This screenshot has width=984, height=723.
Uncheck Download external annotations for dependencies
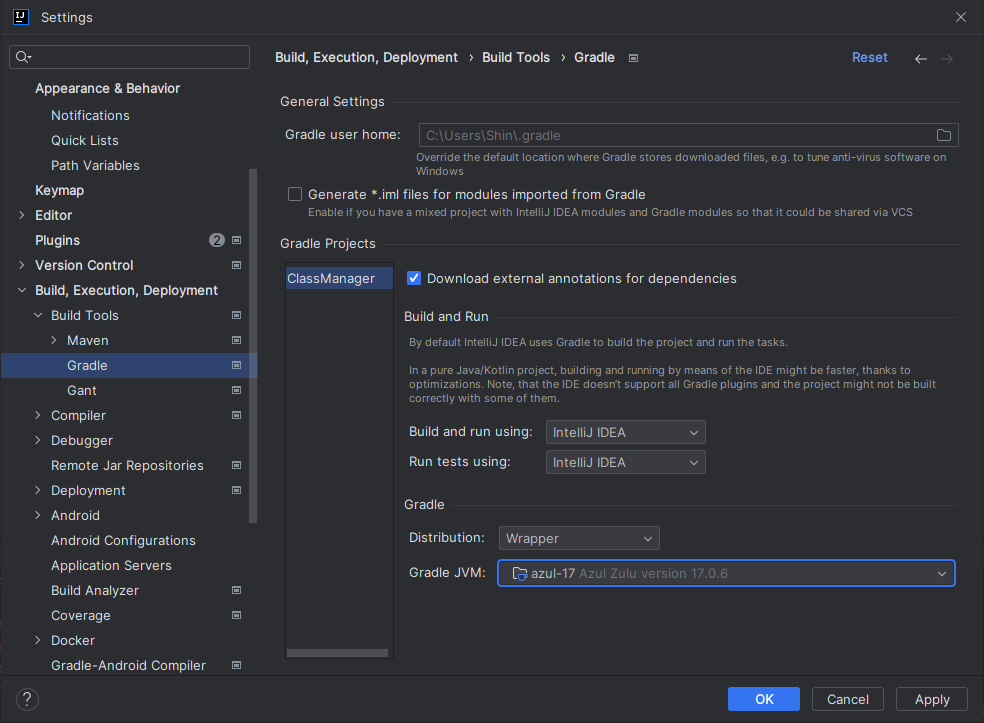pos(414,278)
